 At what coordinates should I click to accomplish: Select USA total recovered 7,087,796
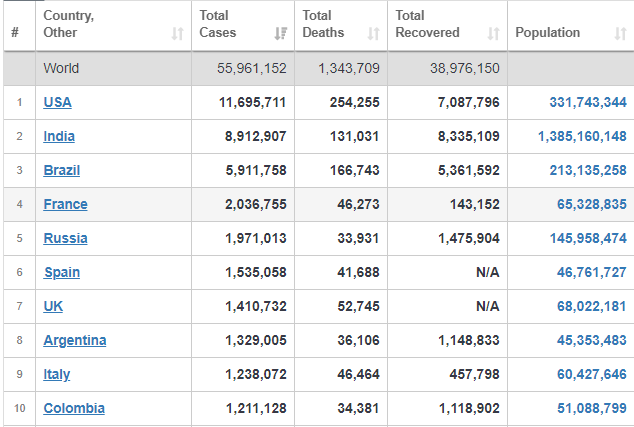[469, 102]
